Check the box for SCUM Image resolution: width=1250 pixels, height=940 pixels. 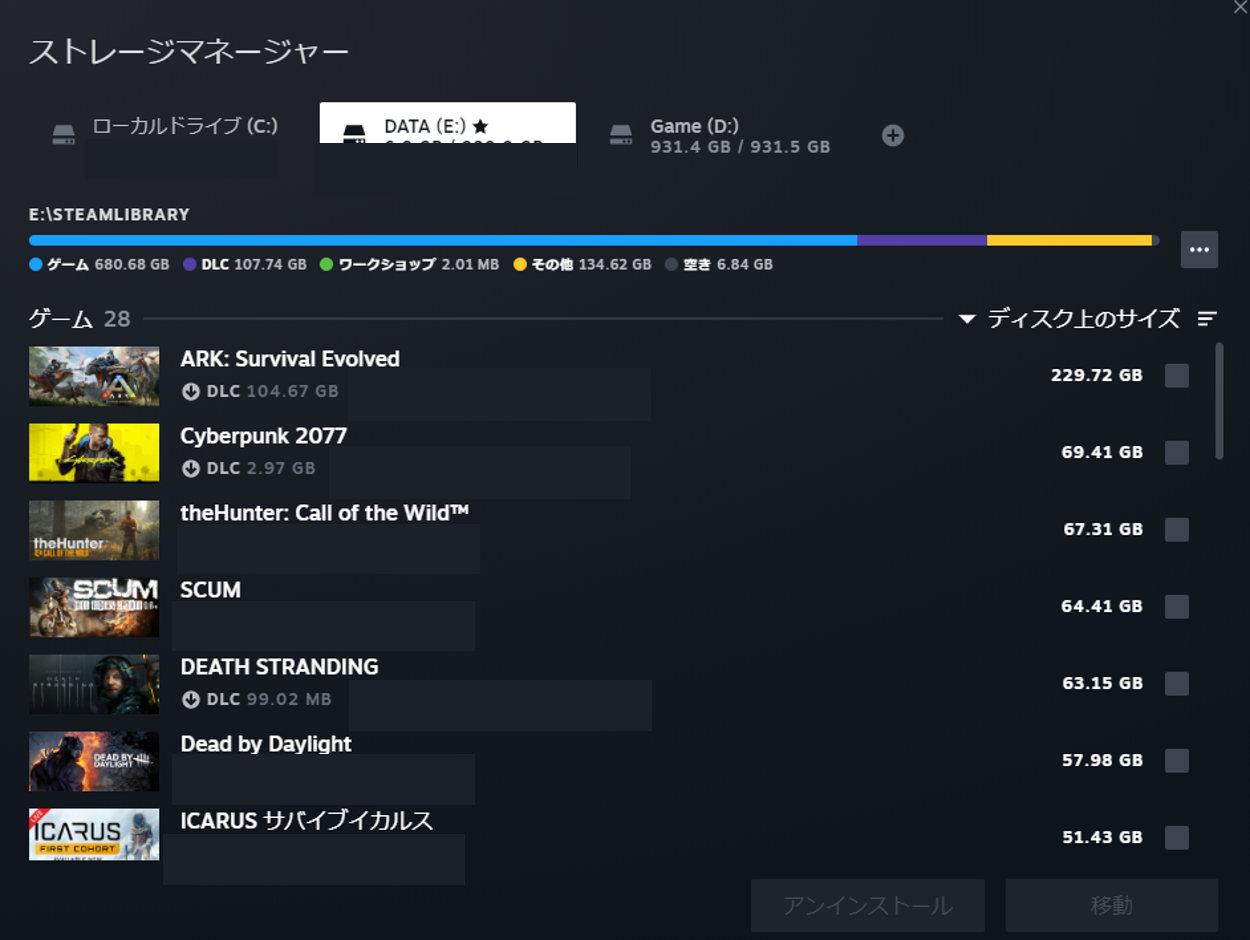click(x=1177, y=607)
